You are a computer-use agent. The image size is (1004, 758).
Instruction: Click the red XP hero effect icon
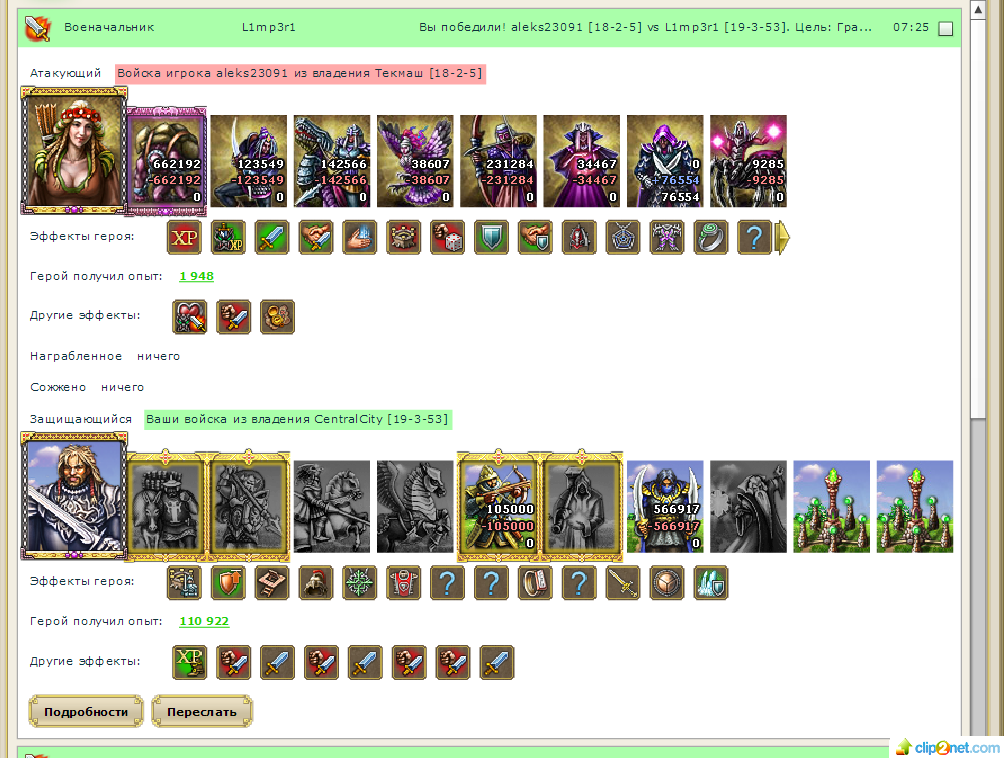pos(184,238)
